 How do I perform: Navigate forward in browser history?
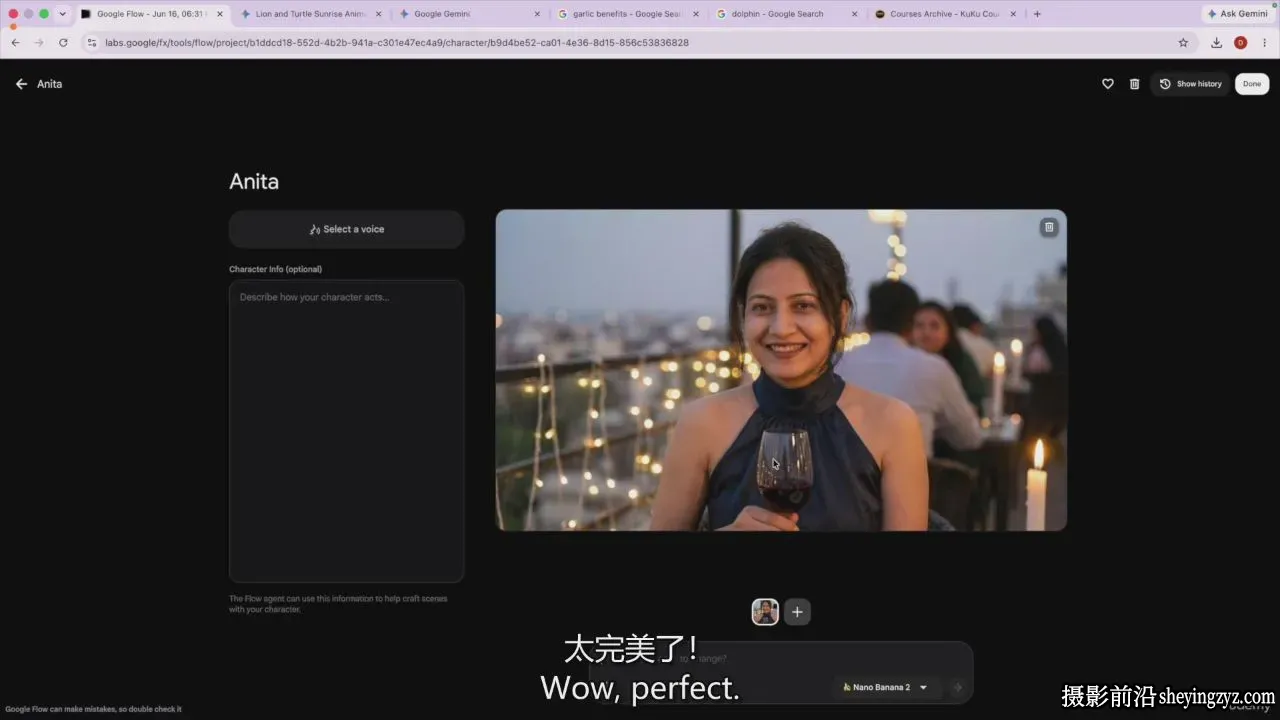39,43
